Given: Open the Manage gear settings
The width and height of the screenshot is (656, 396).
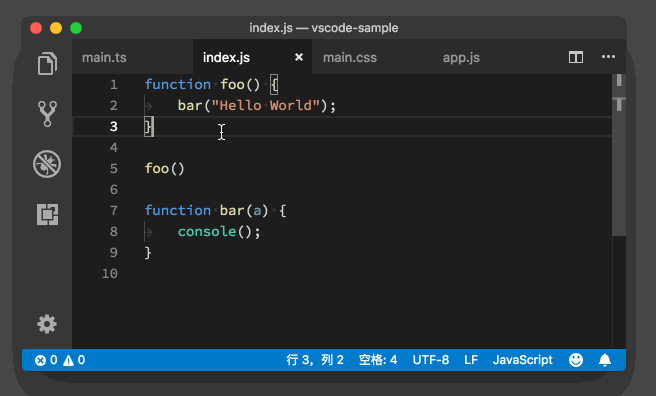Looking at the screenshot, I should point(47,324).
